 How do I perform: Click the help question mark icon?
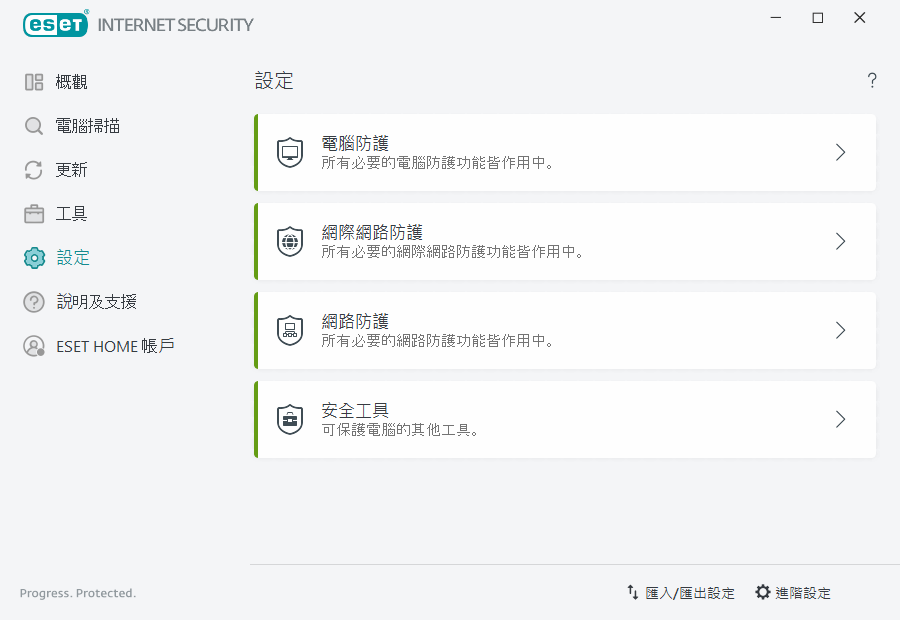871,80
